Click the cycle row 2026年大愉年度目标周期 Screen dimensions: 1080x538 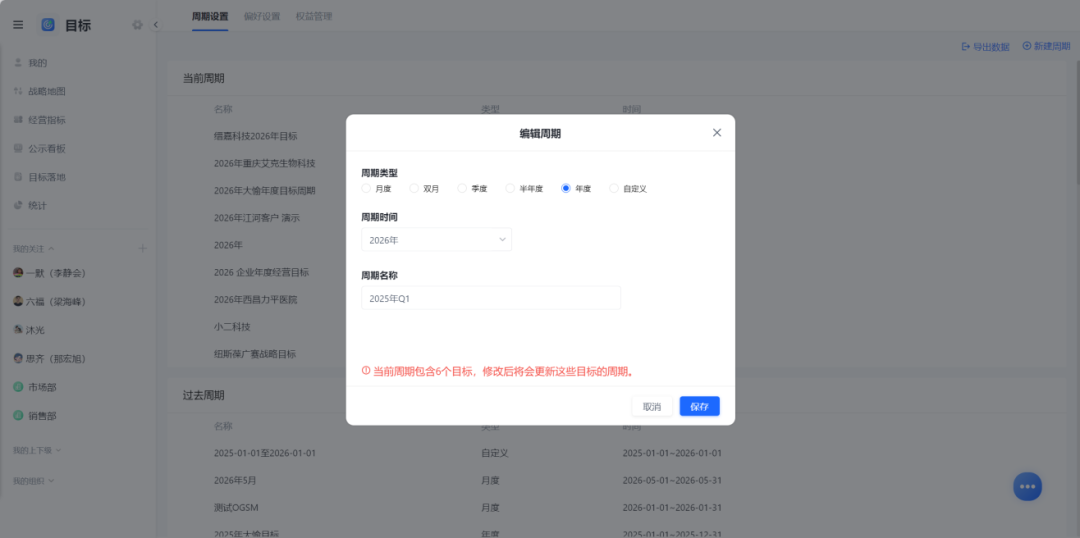pos(264,190)
